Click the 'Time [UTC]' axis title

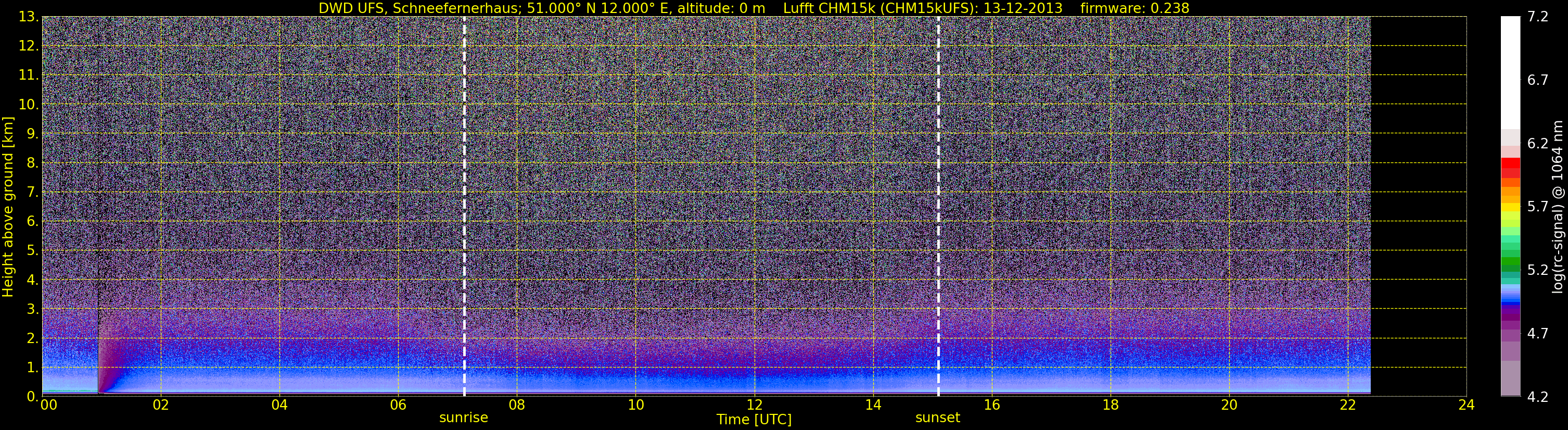click(754, 419)
